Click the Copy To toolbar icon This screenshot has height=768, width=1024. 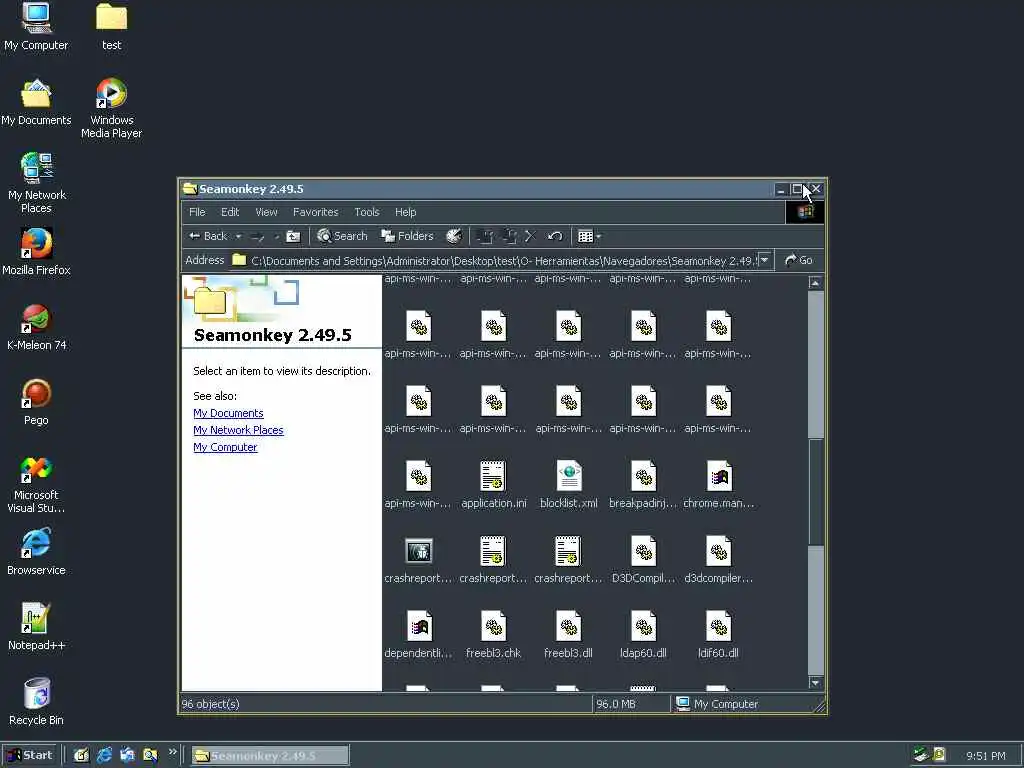click(509, 236)
